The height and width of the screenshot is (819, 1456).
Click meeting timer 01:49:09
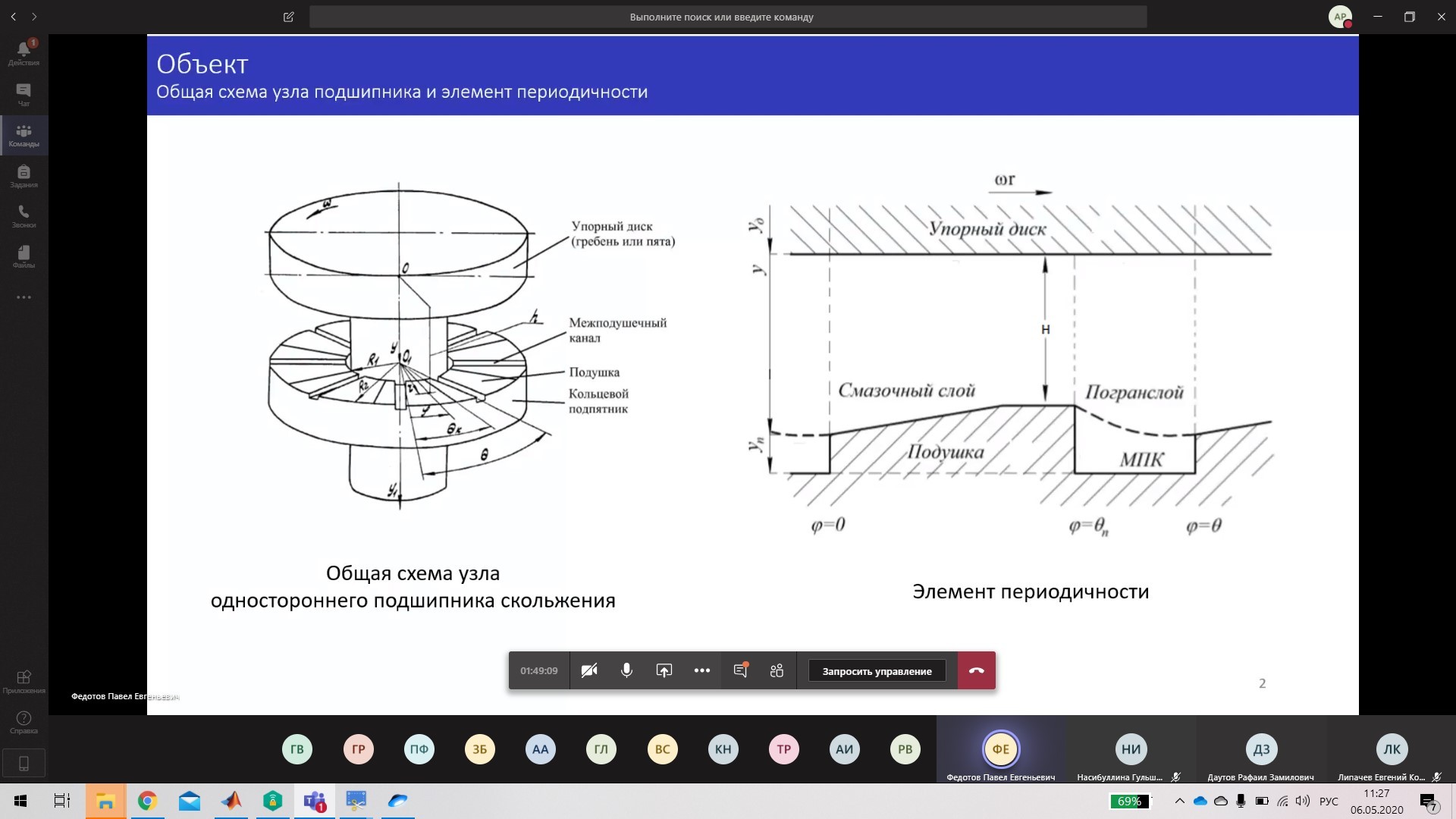[538, 671]
